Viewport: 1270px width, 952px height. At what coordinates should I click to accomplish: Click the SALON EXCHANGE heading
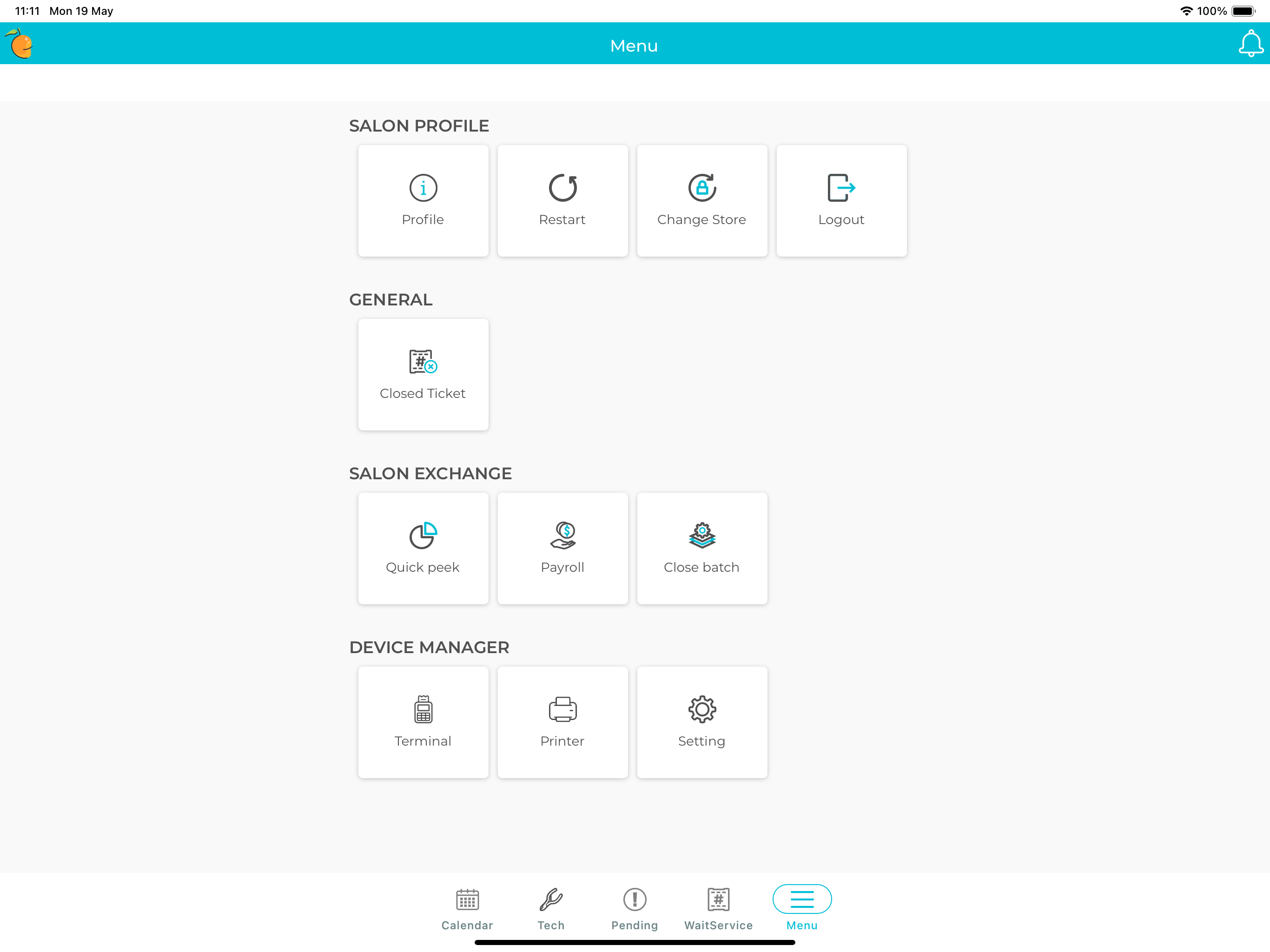point(430,474)
